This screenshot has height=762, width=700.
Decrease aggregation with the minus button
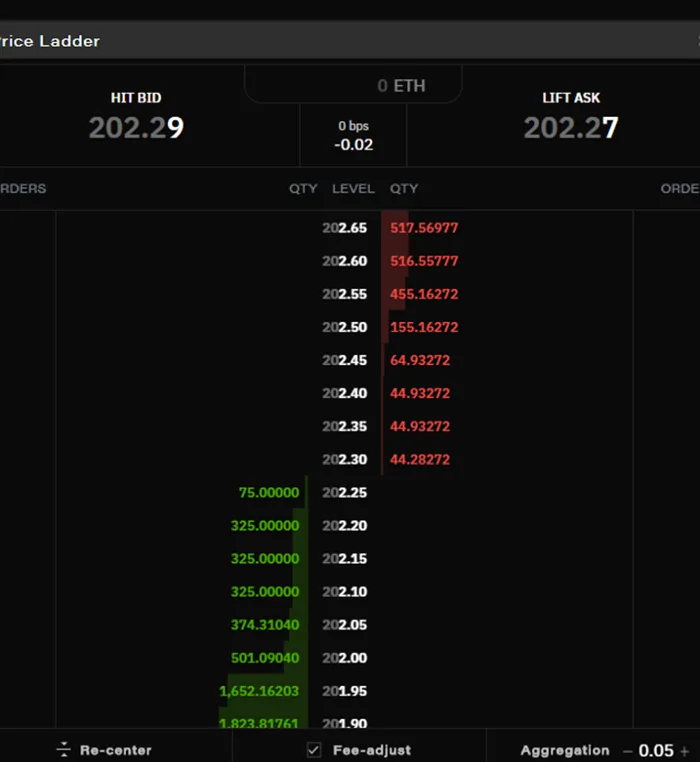point(627,751)
